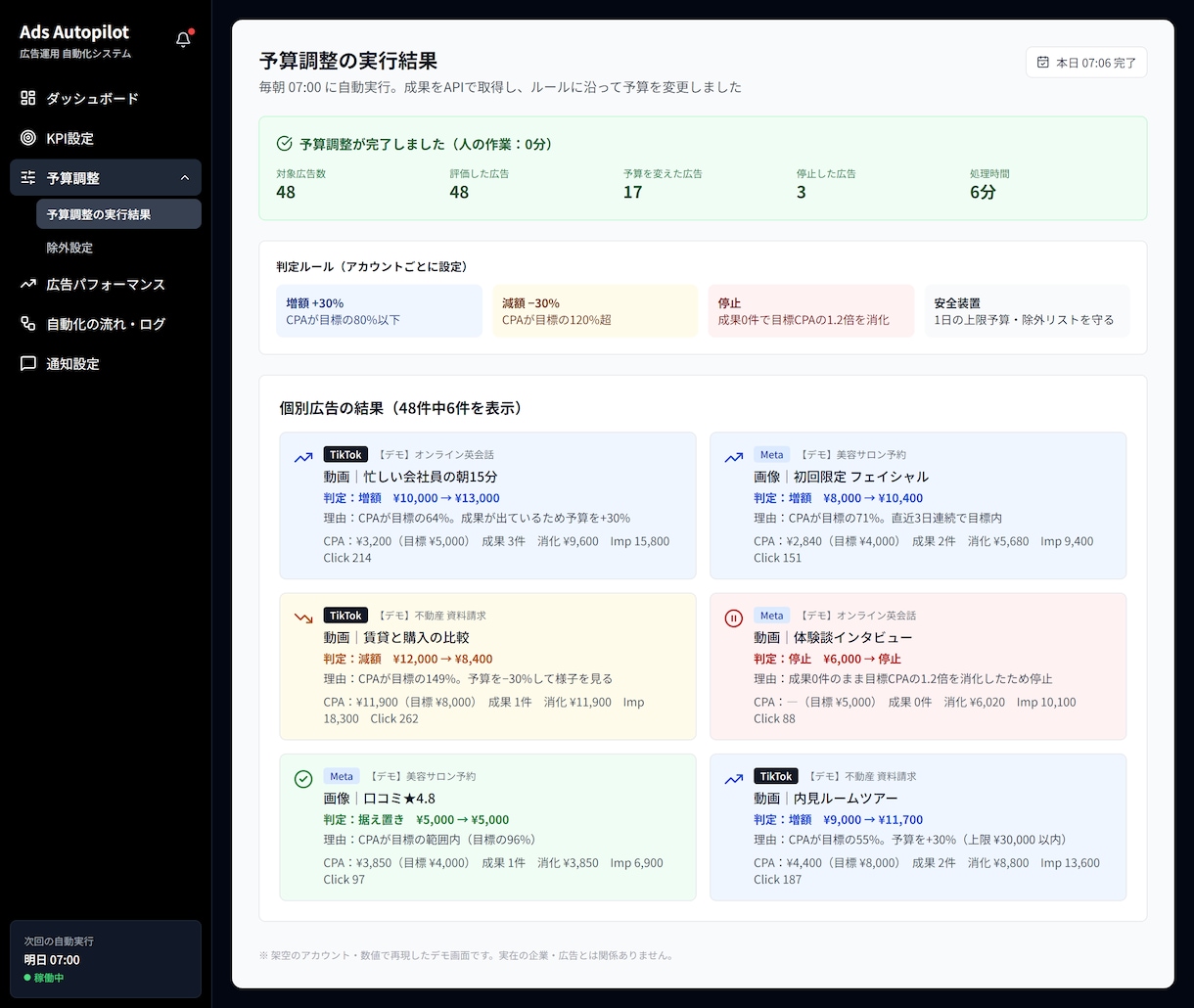
Task: Click 動画｜体験談インタビュー title
Action: [x=833, y=637]
